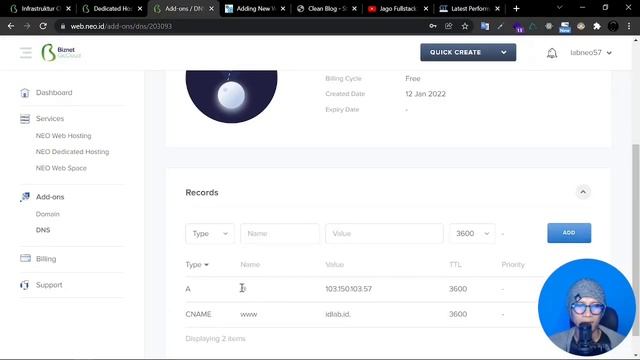
Task: Click the translate extension icon
Action: click(485, 26)
